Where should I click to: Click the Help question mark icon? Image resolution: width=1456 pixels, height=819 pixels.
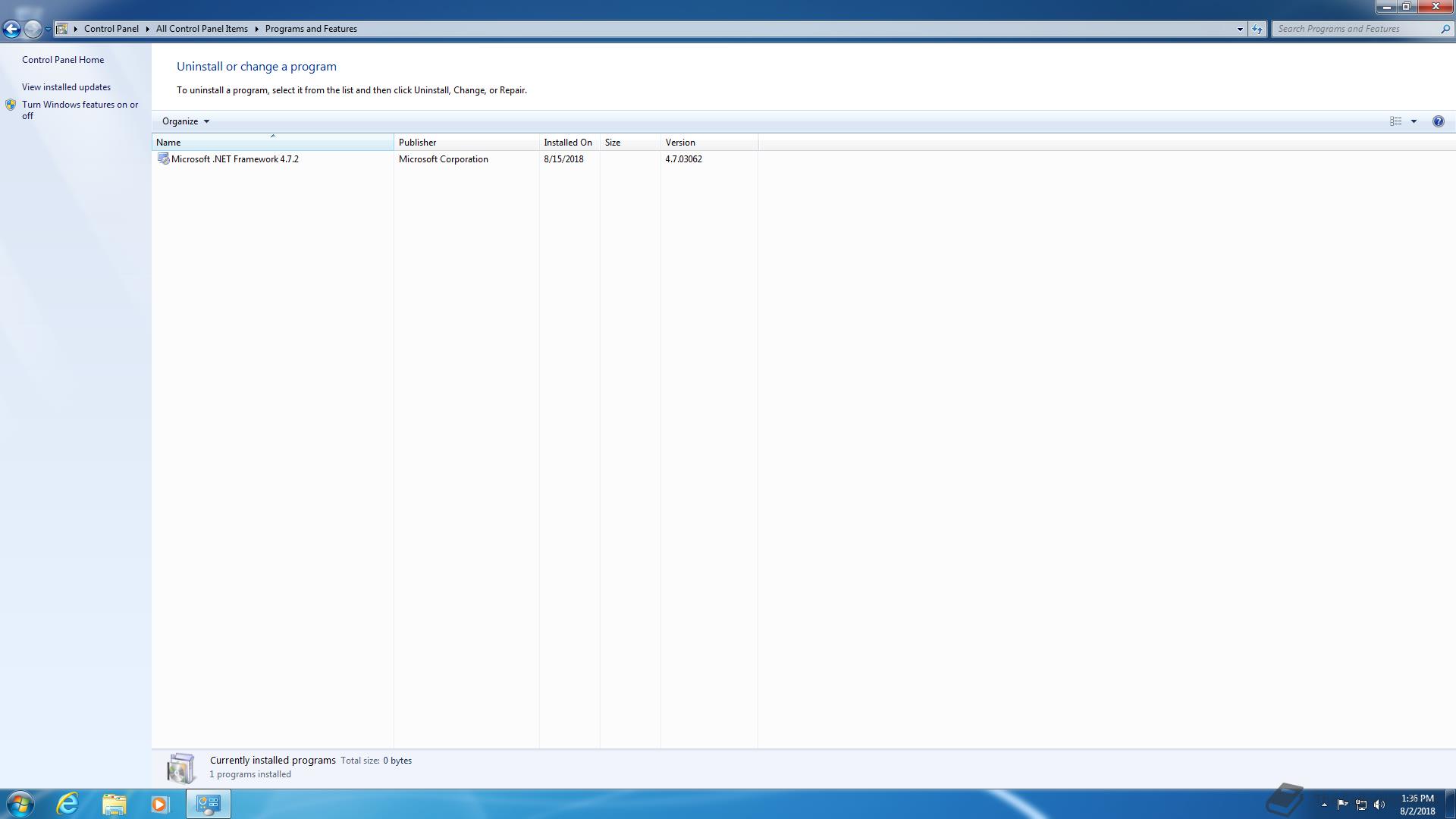1438,121
